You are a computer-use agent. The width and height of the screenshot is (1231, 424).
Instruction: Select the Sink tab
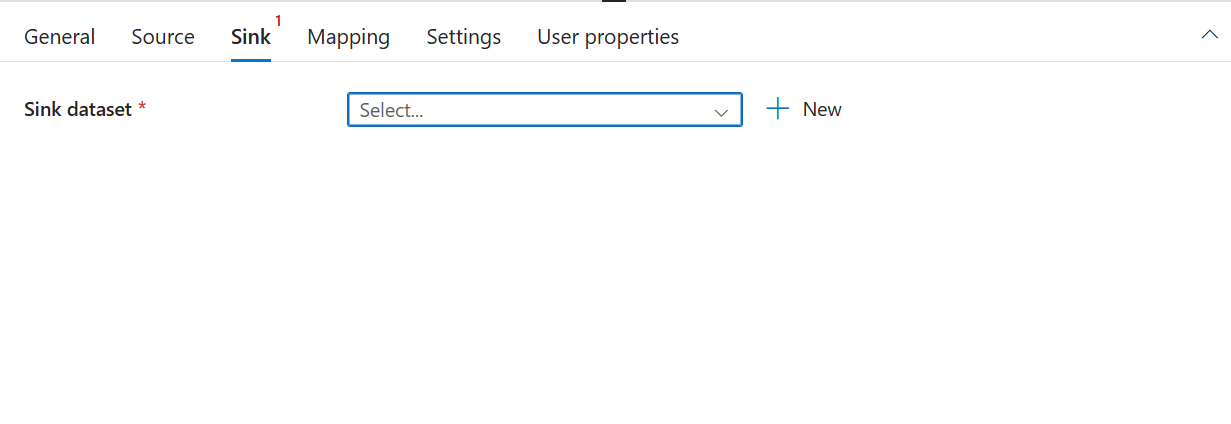click(250, 37)
